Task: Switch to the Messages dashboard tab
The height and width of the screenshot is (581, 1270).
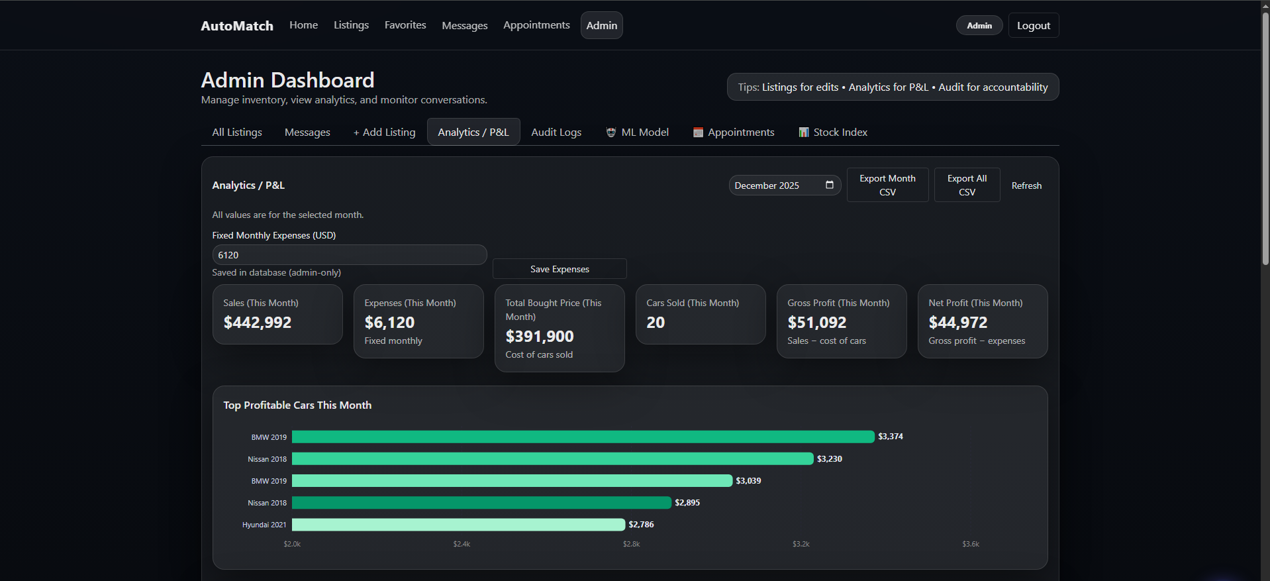Action: [x=307, y=132]
